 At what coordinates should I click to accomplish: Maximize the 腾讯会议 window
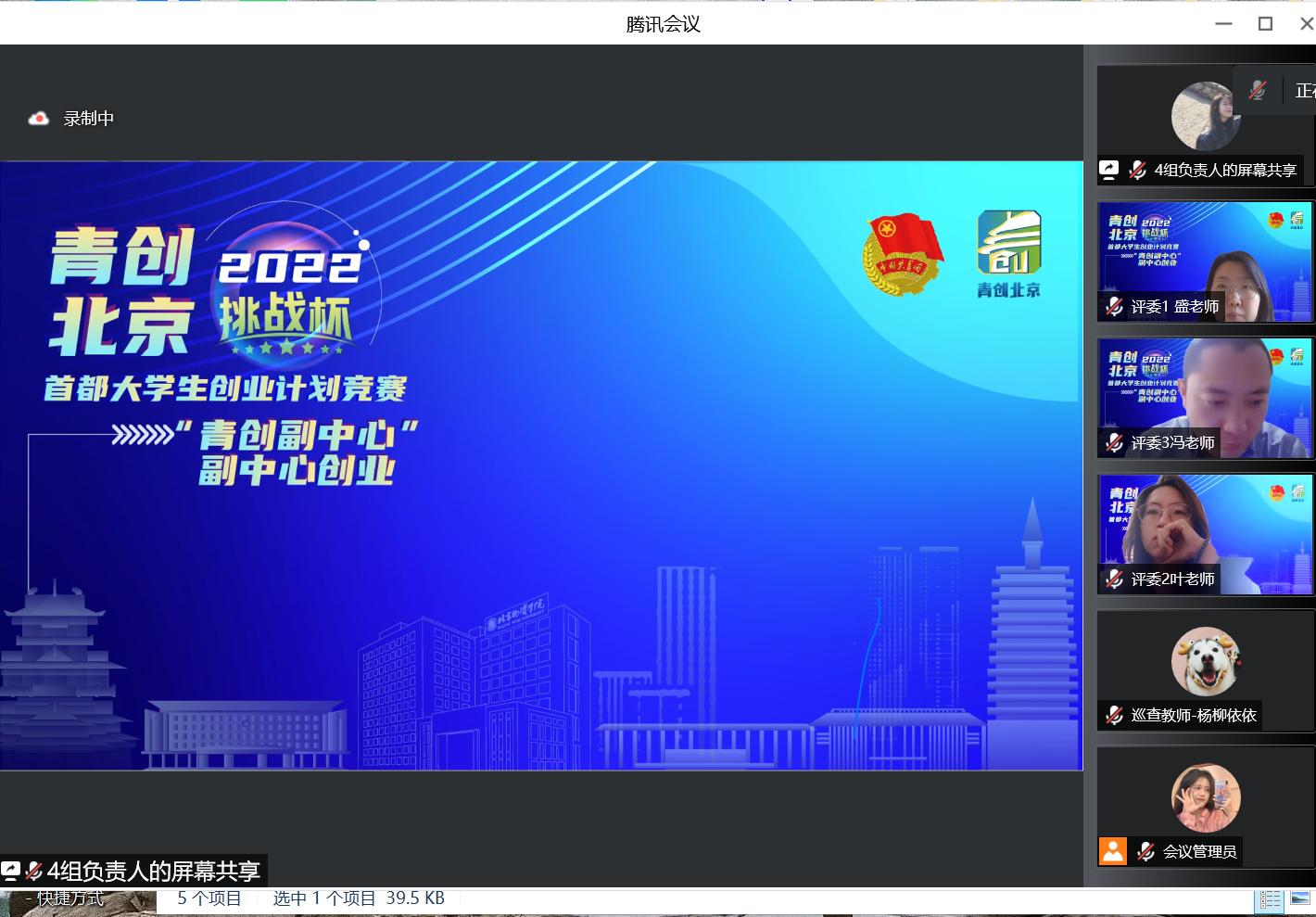(1265, 23)
